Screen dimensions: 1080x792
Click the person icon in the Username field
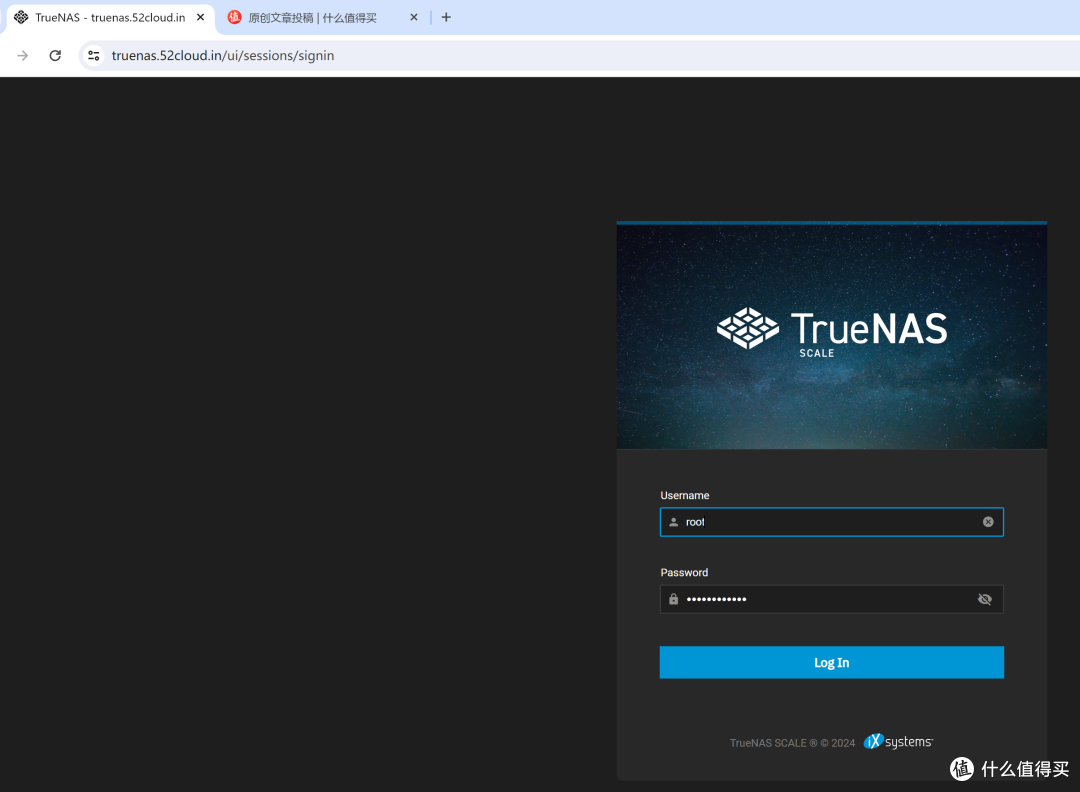(x=673, y=521)
